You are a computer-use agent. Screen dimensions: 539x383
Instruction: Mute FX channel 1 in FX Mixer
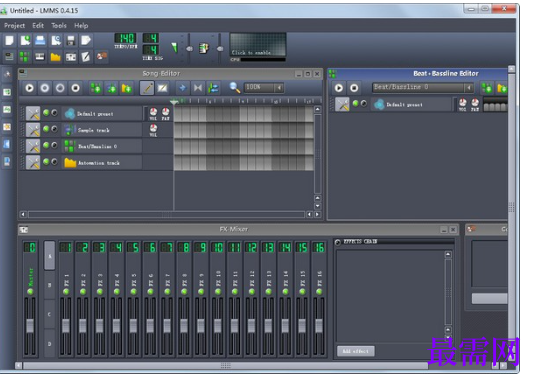[66, 292]
